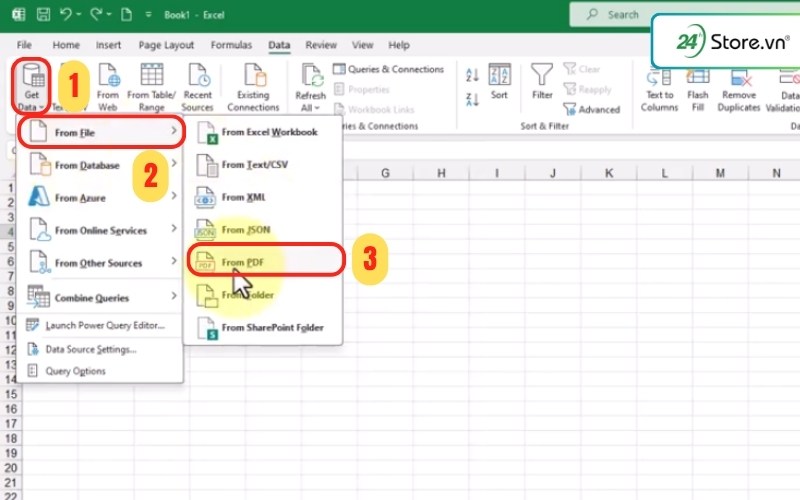Switch to the Page Layout tab
This screenshot has width=800, height=500.
coord(166,45)
